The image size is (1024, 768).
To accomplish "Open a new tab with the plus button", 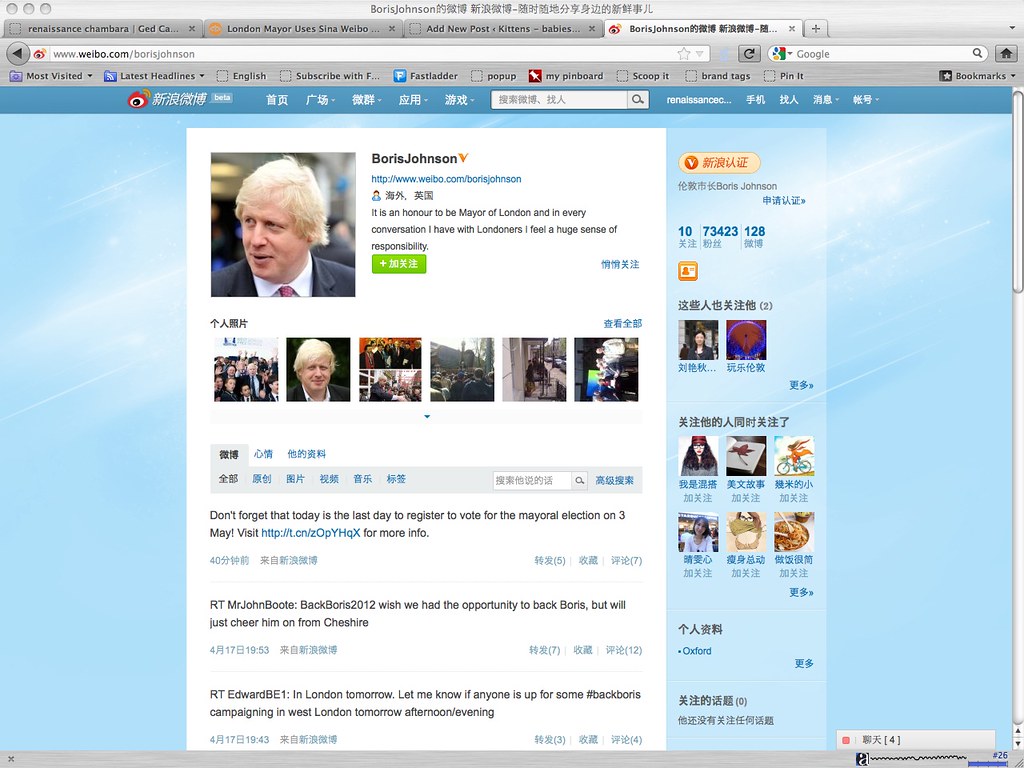I will click(816, 28).
